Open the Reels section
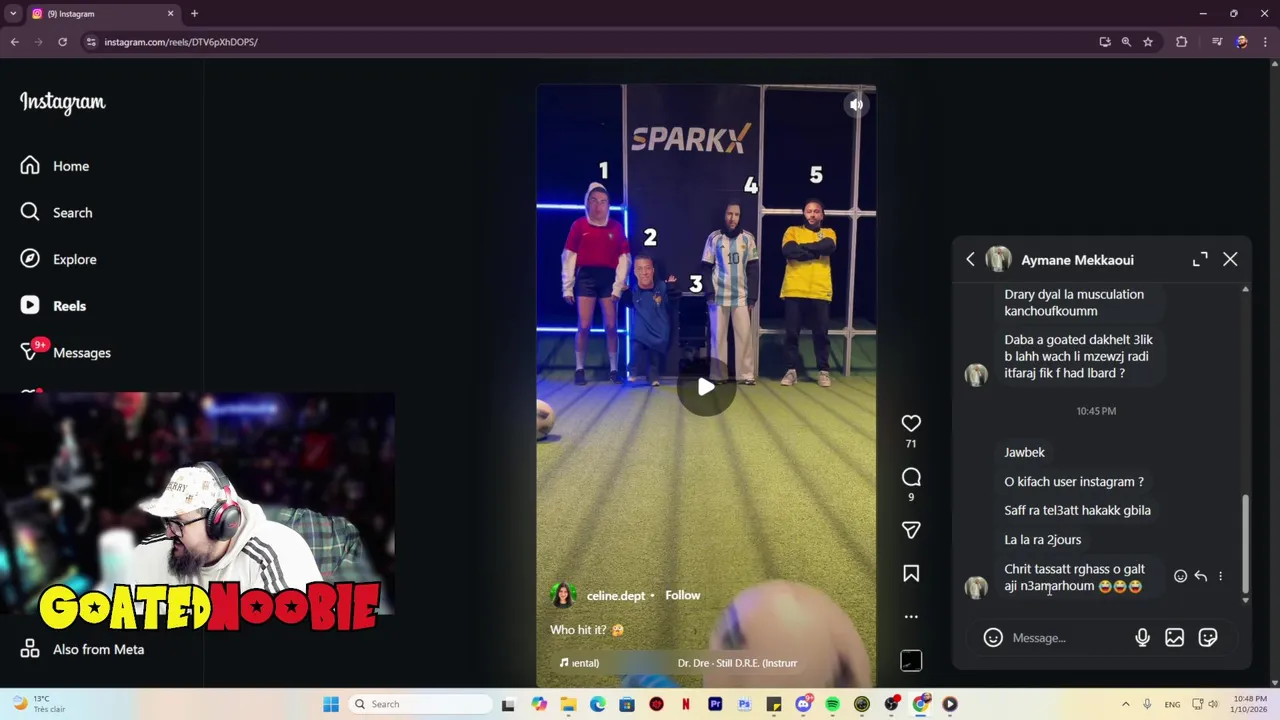The image size is (1280, 720). [x=54, y=306]
